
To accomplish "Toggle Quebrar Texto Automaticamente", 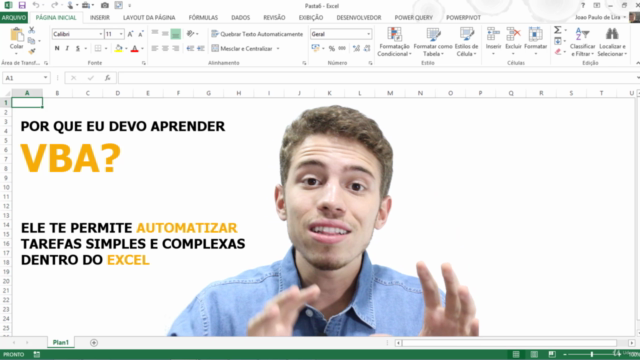I will pos(257,34).
